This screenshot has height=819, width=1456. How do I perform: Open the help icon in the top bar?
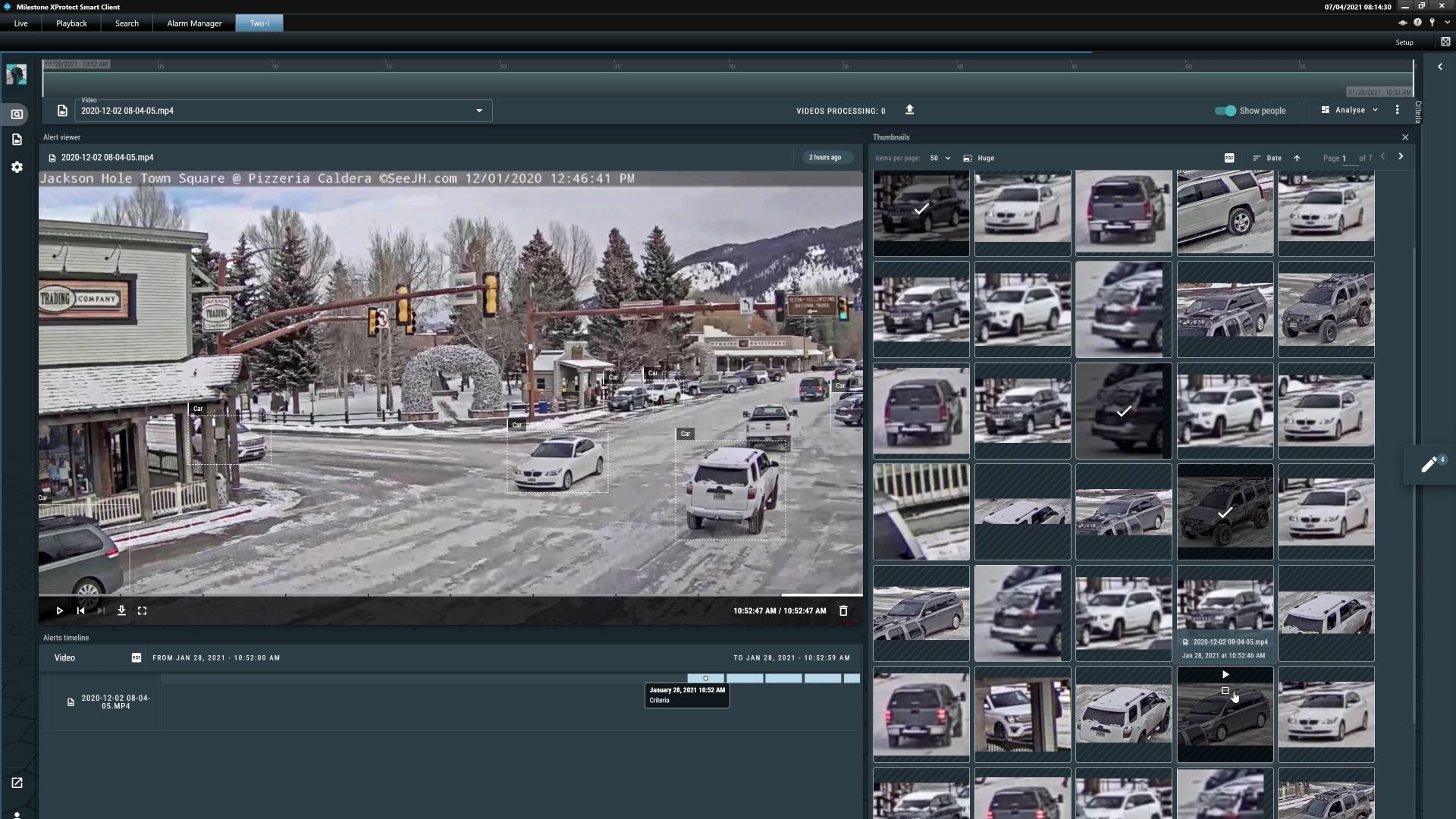[1417, 23]
